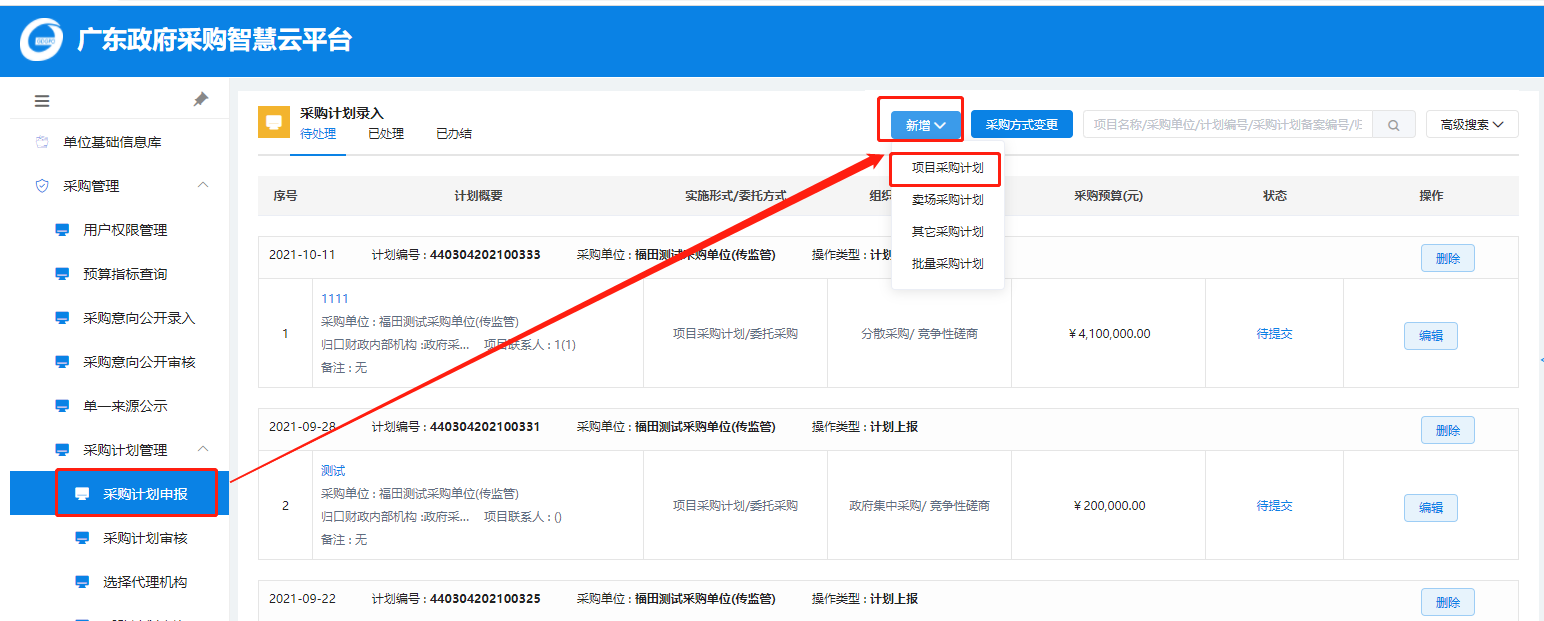Click the 用户权限管理 monitor icon
Image resolution: width=1544 pixels, height=621 pixels.
point(62,230)
